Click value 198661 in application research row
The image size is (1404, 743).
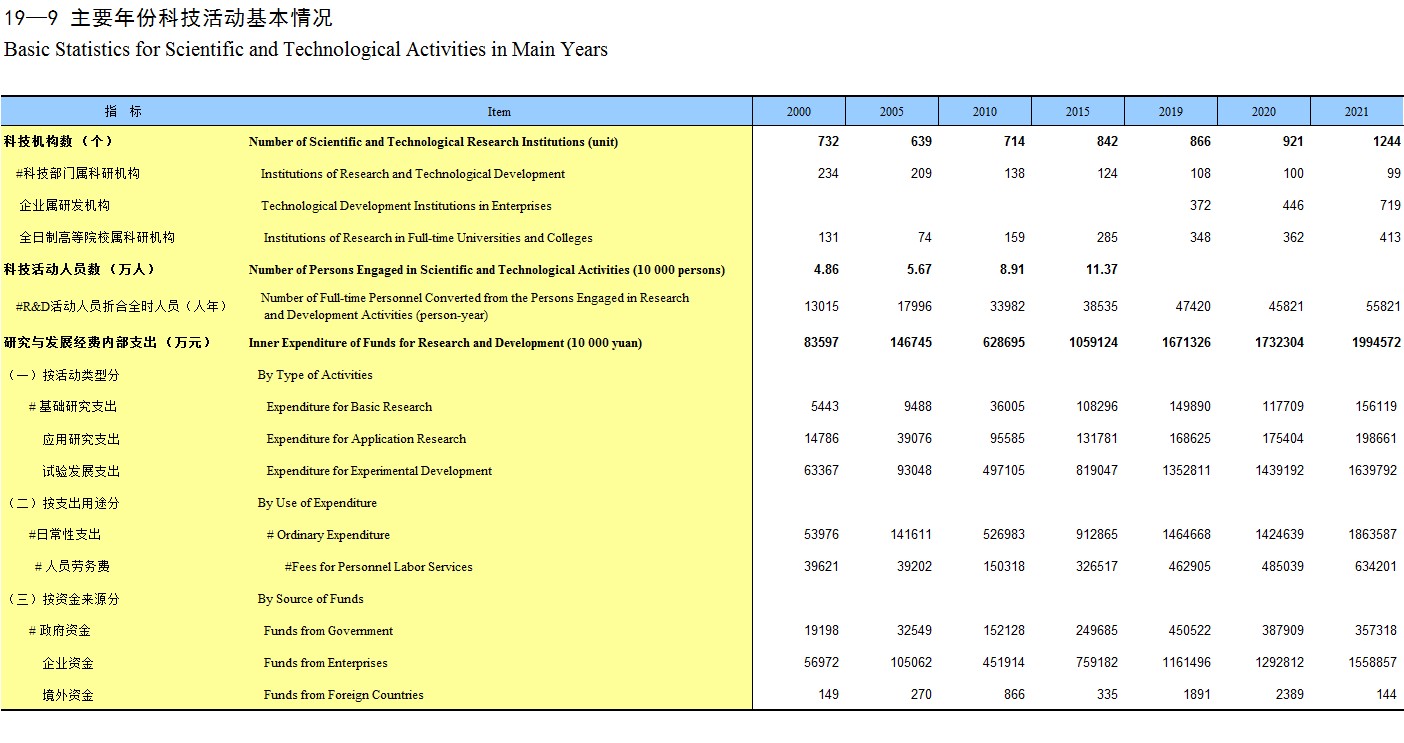click(x=1378, y=439)
